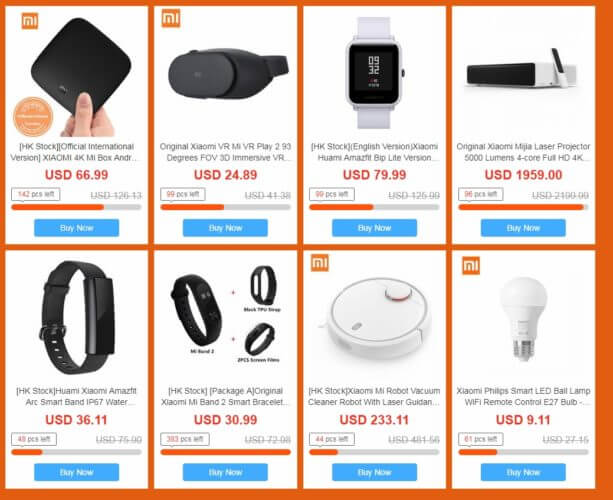Click the Mi logo on the Robot Vacuum card
This screenshot has width=613, height=500.
point(320,262)
